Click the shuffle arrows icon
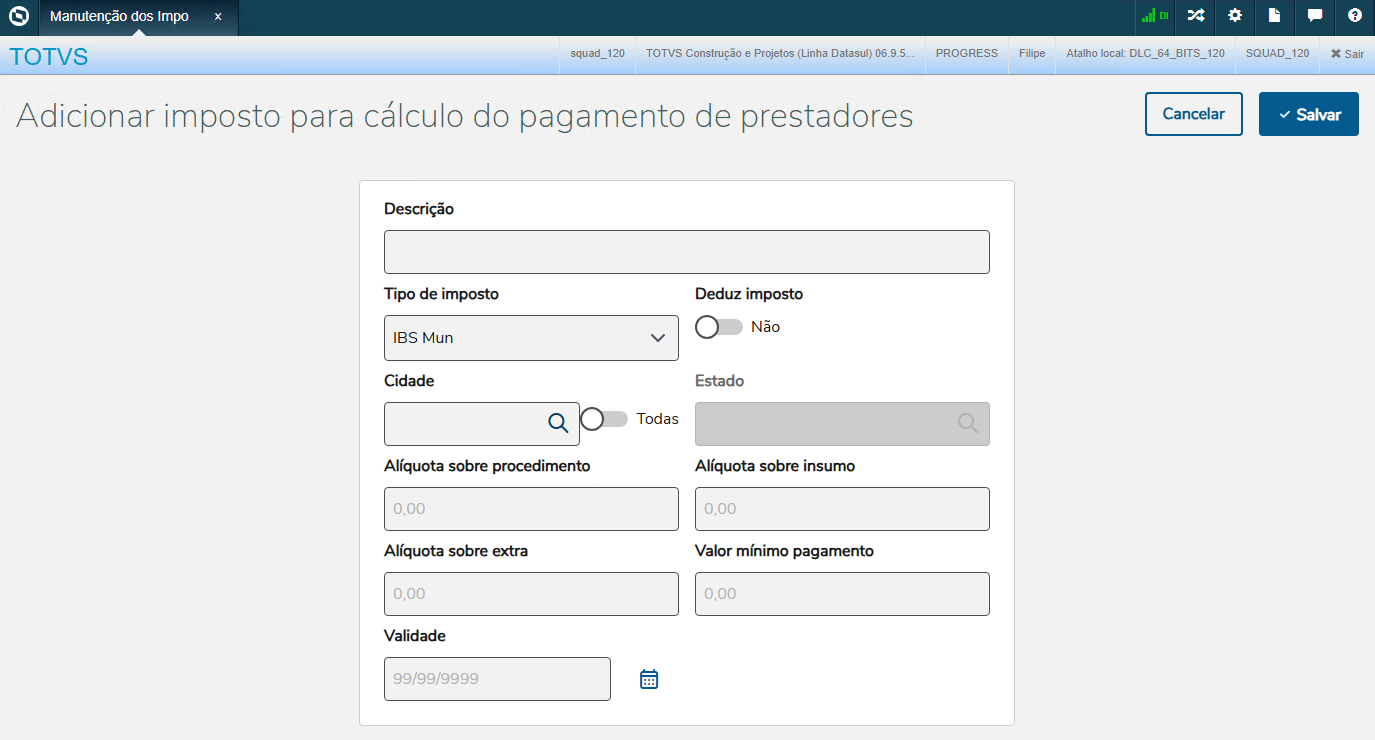 coord(1195,16)
